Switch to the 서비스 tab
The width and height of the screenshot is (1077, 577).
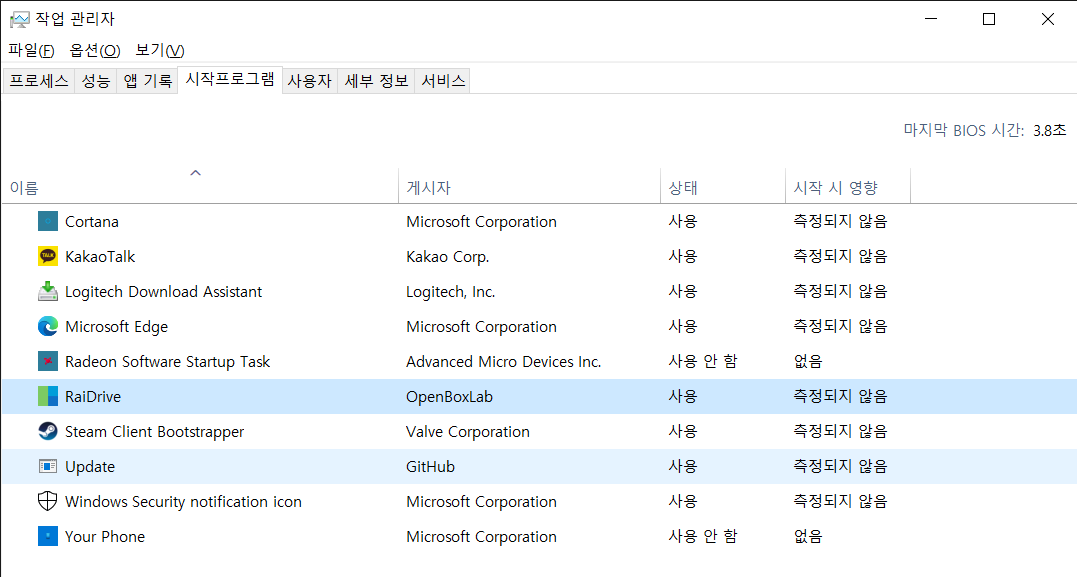click(x=443, y=81)
